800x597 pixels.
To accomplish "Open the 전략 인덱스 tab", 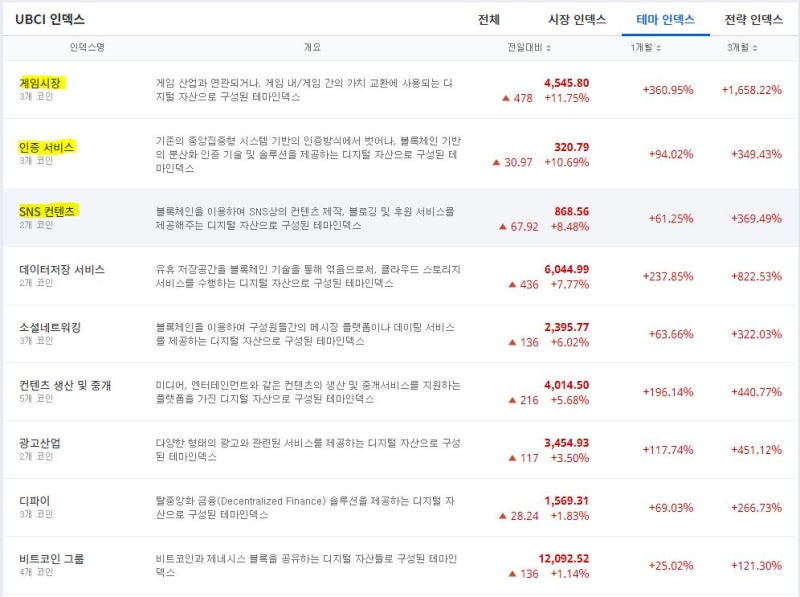I will [x=754, y=19].
